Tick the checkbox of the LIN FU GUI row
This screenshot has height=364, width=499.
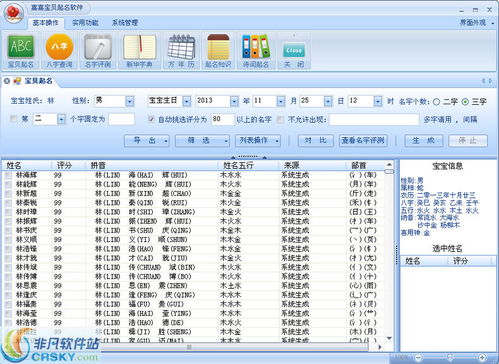(8, 304)
